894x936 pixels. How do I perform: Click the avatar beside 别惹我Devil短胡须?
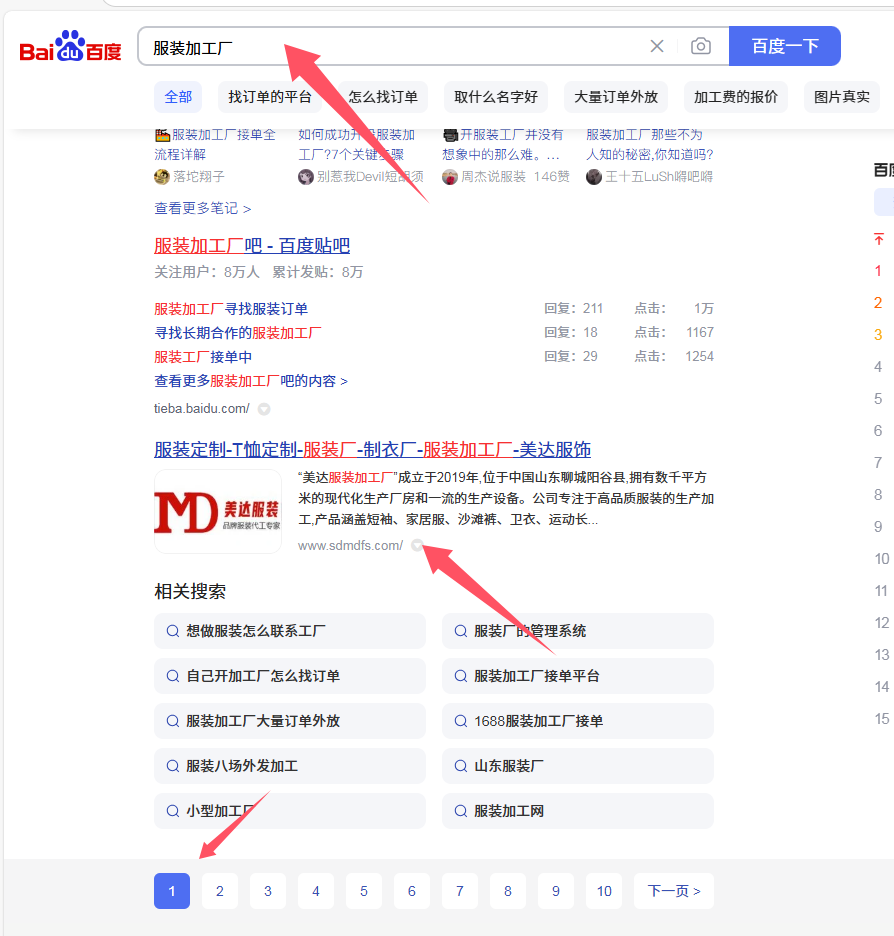coord(306,177)
